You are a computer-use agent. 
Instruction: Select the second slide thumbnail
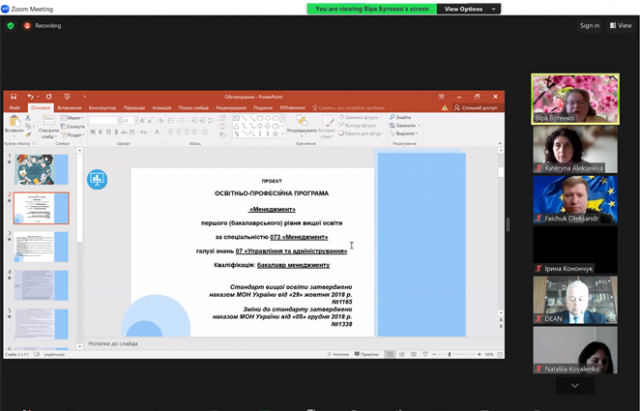pos(41,208)
